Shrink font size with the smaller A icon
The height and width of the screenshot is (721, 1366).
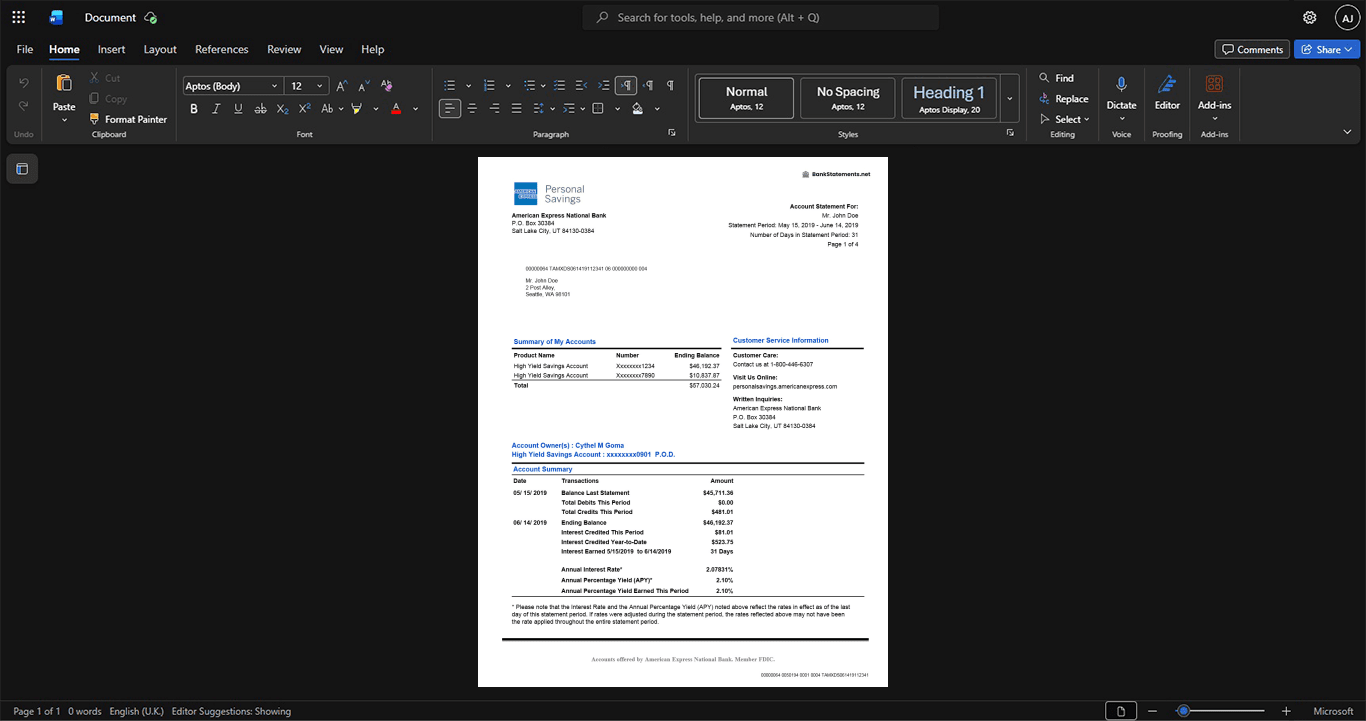coord(363,86)
